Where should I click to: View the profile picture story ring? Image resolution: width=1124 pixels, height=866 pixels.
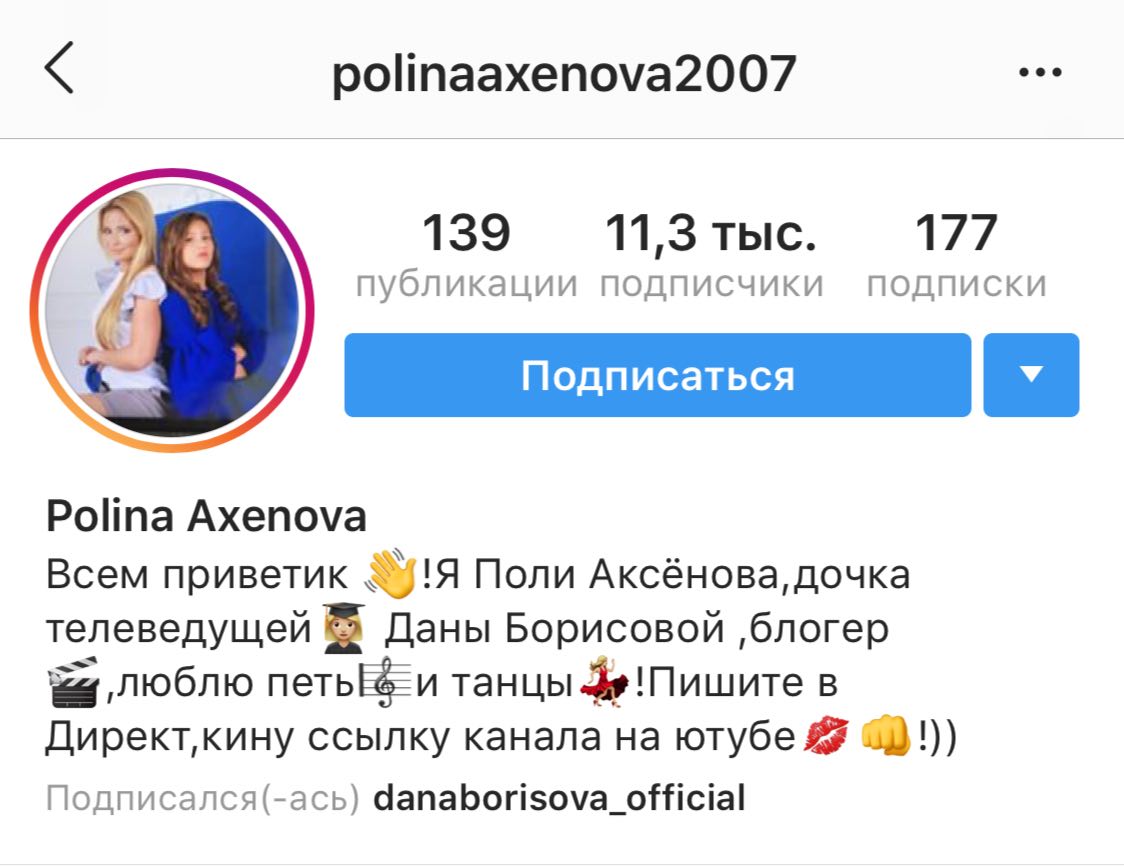pyautogui.click(x=172, y=310)
